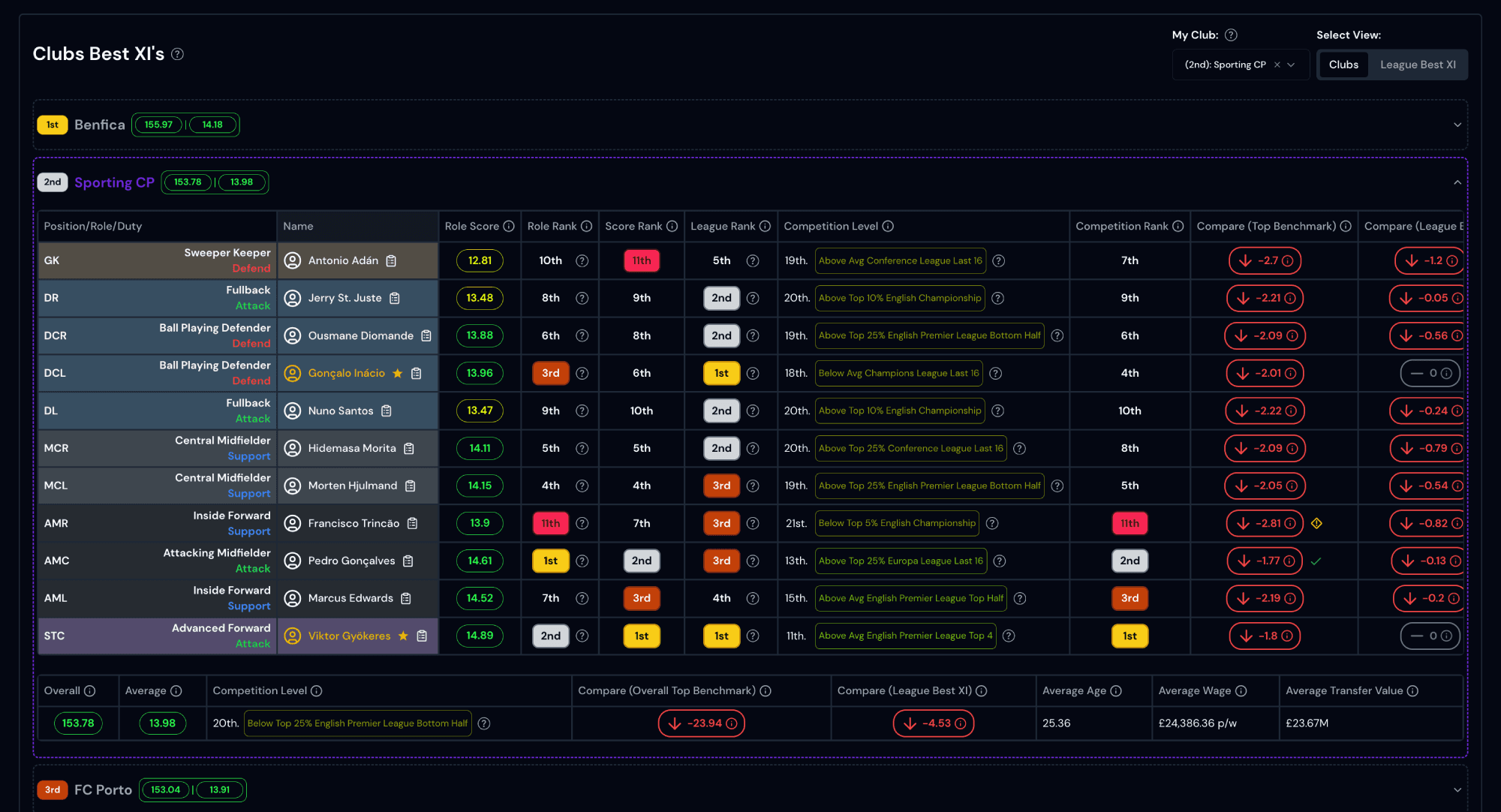Switch to League Best XI view
Image resolution: width=1501 pixels, height=812 pixels.
(1417, 65)
